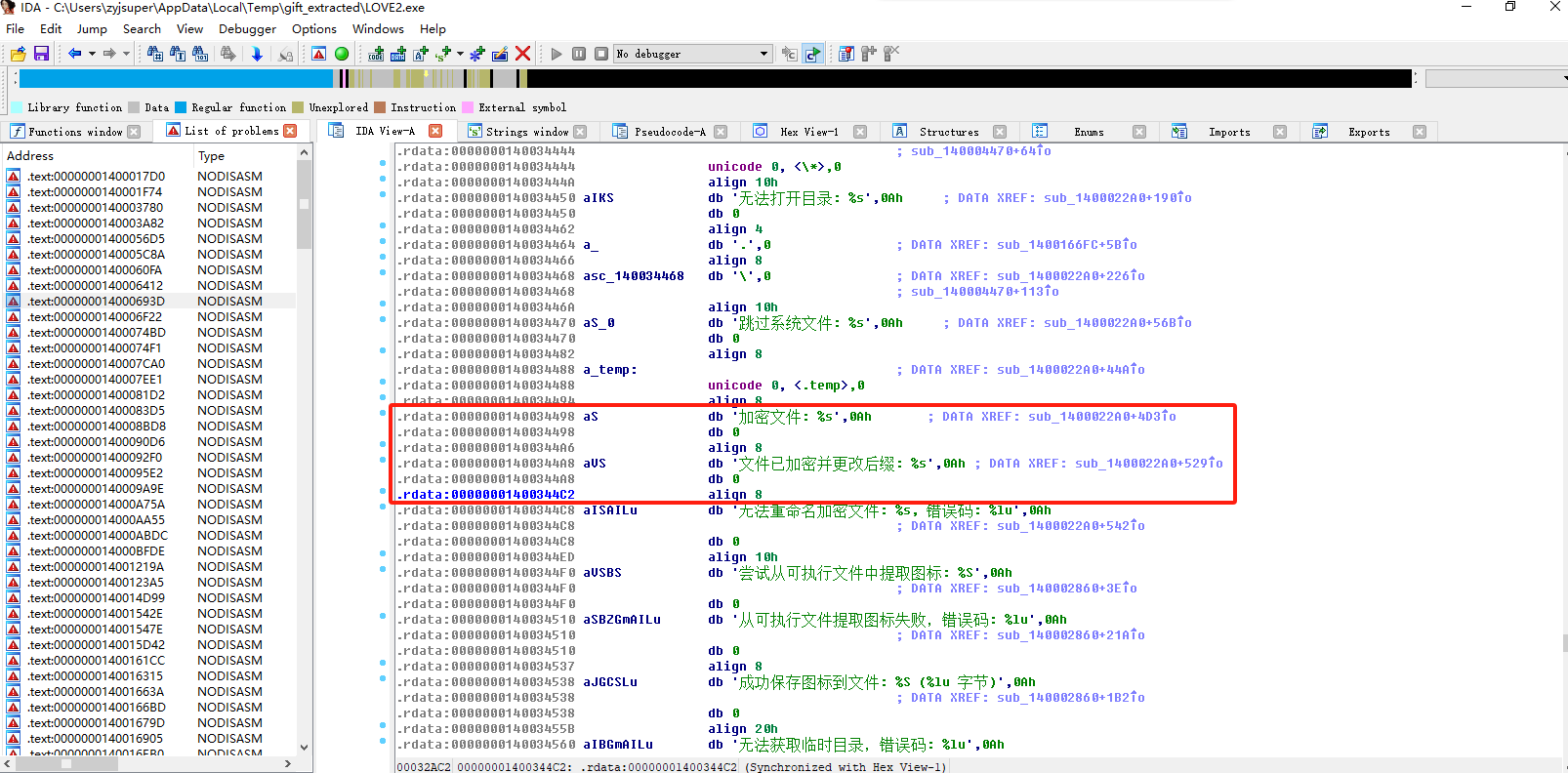
Task: Click the gray plug add-breakpoint icon
Action: (x=868, y=54)
